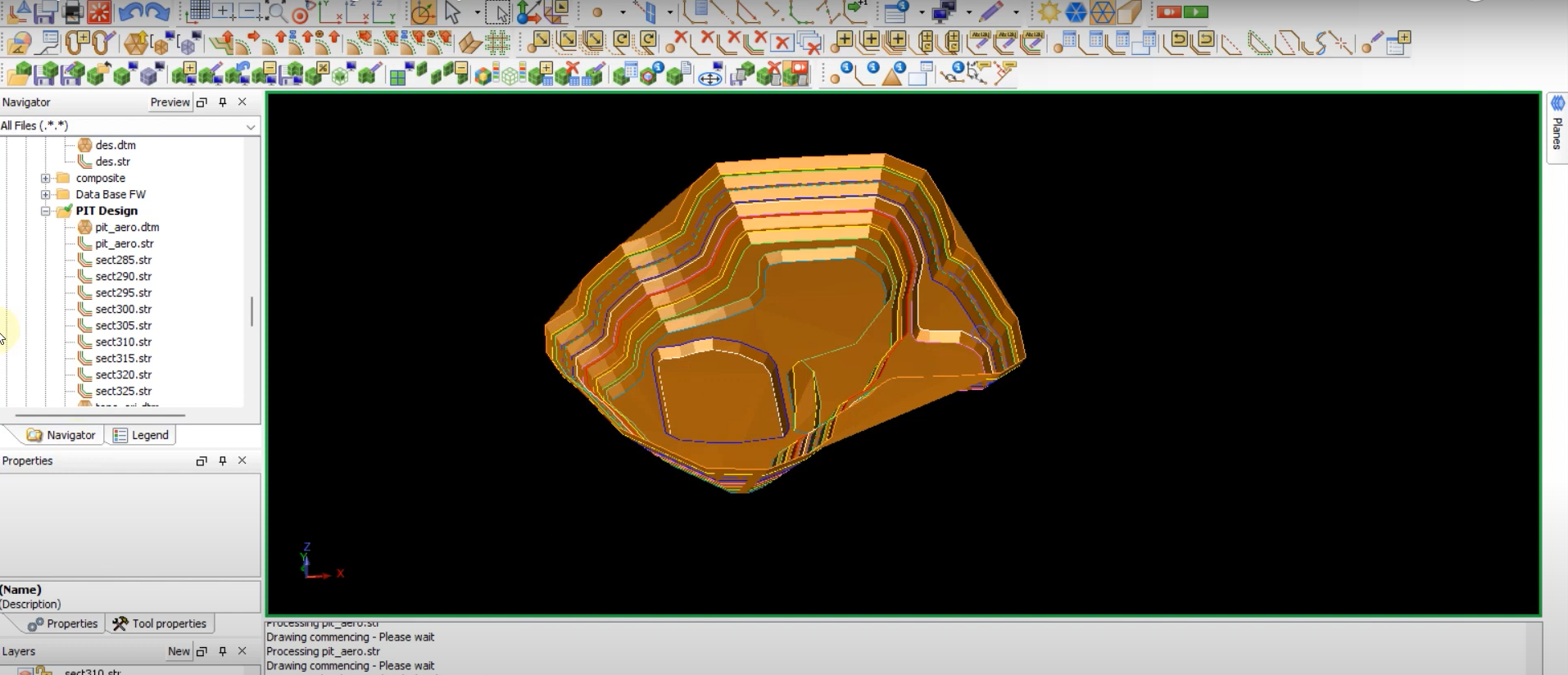1568x675 pixels.
Task: Toggle the solid blue hexagon face display
Action: point(1076,12)
